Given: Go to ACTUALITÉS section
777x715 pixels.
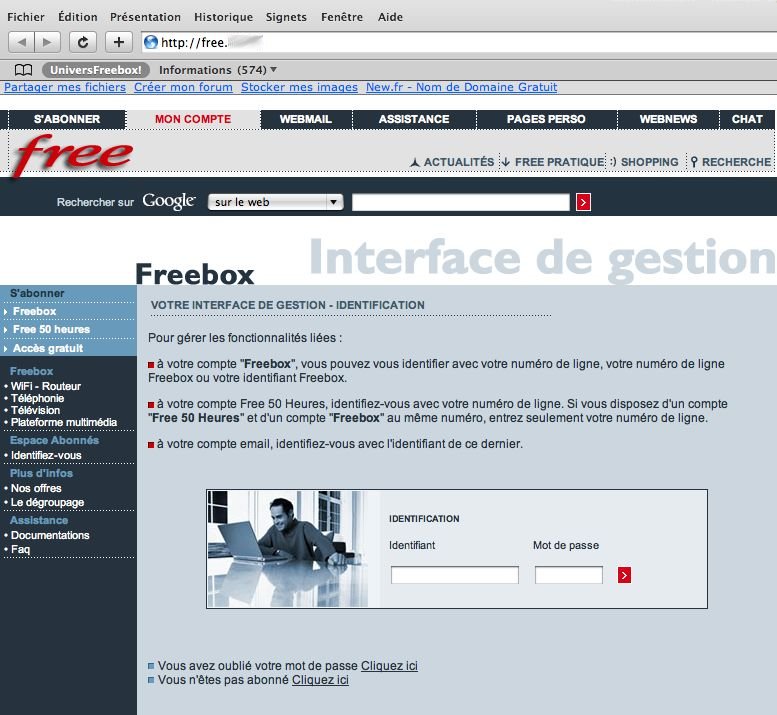Looking at the screenshot, I should tap(452, 162).
